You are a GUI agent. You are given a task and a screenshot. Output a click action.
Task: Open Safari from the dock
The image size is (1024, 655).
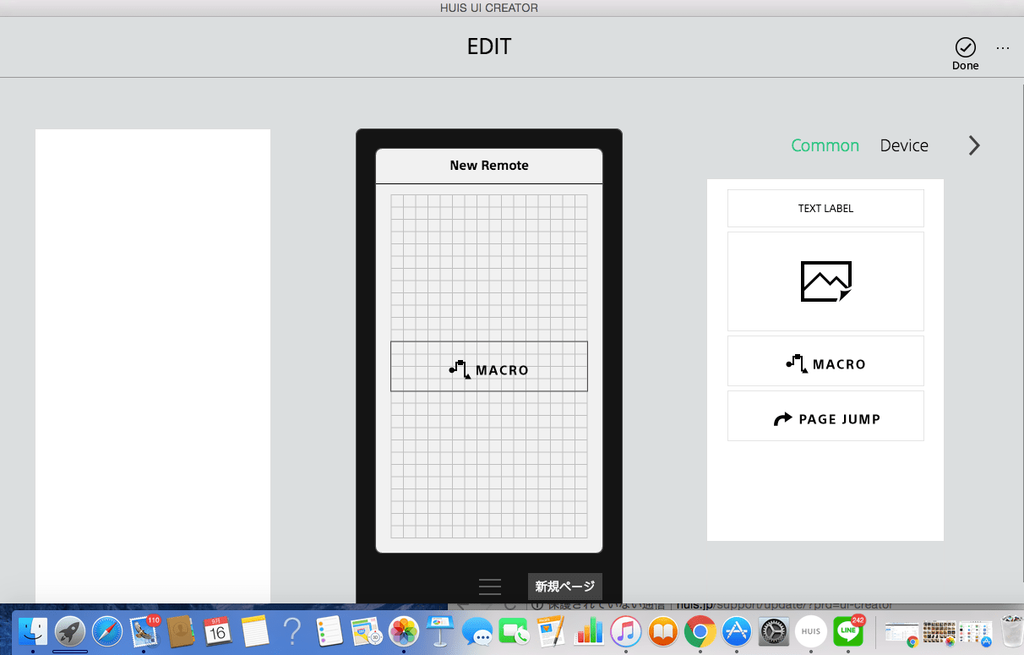tap(107, 631)
